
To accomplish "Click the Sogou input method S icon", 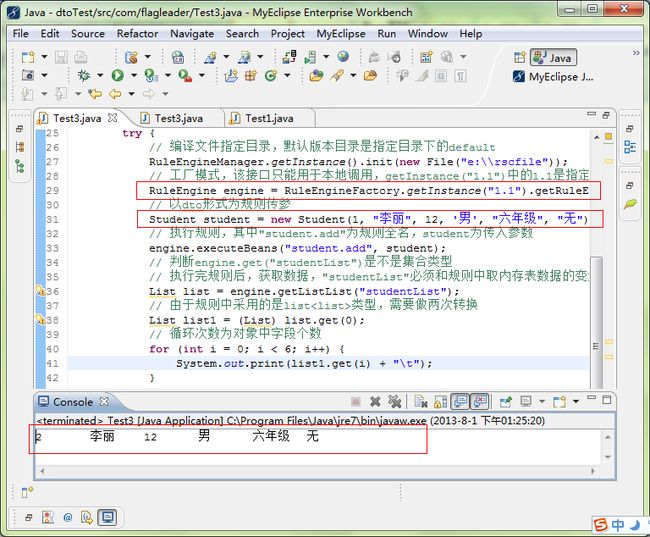I will tap(600, 525).
